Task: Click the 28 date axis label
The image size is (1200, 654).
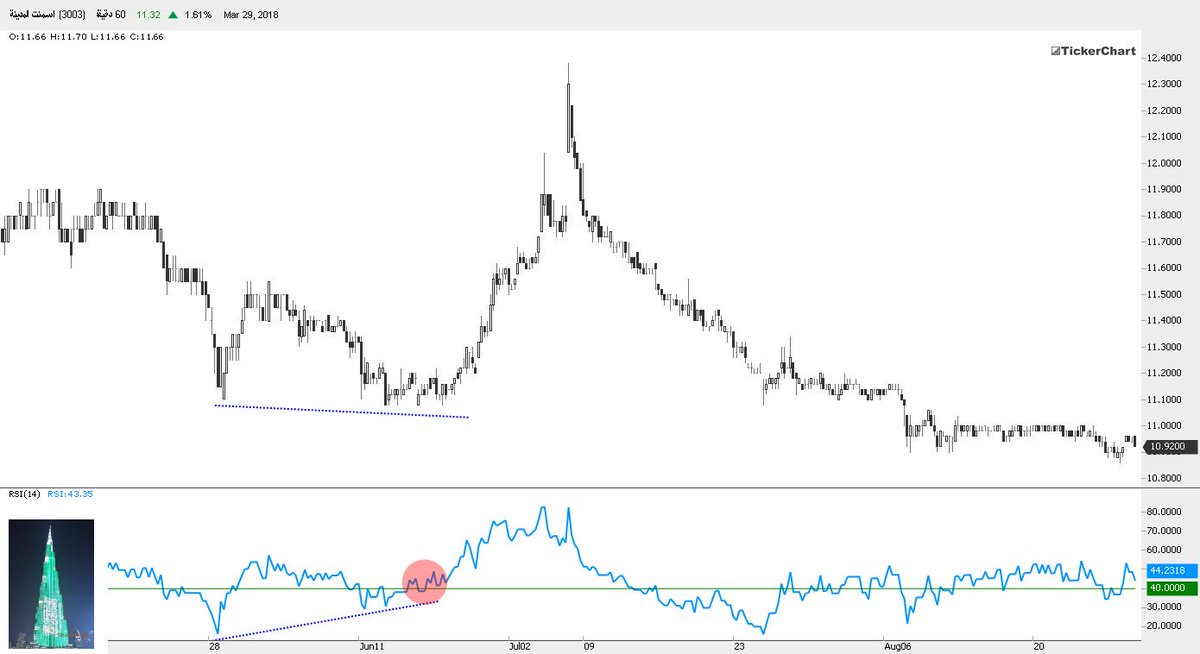Action: 215,647
